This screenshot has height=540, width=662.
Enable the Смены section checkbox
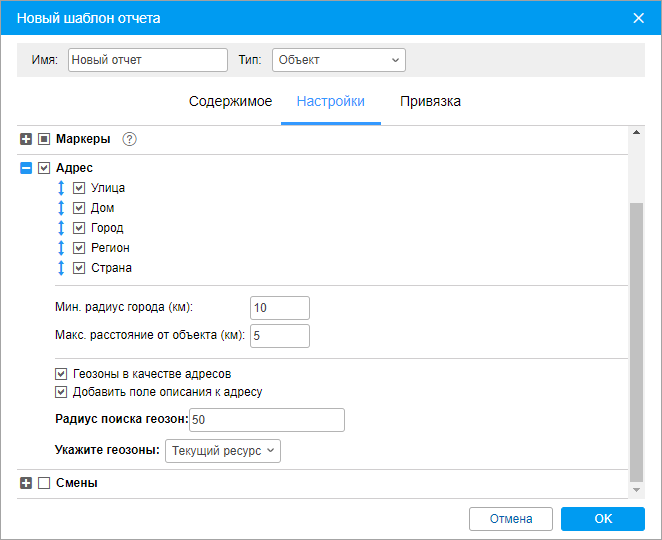click(x=44, y=484)
